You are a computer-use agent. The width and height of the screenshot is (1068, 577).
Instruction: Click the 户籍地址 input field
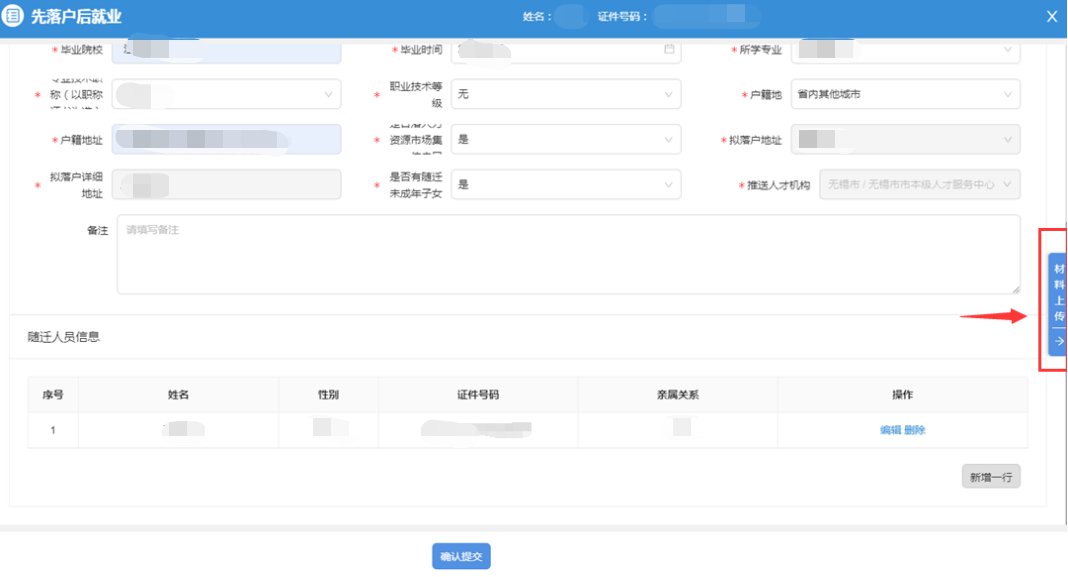pyautogui.click(x=226, y=140)
